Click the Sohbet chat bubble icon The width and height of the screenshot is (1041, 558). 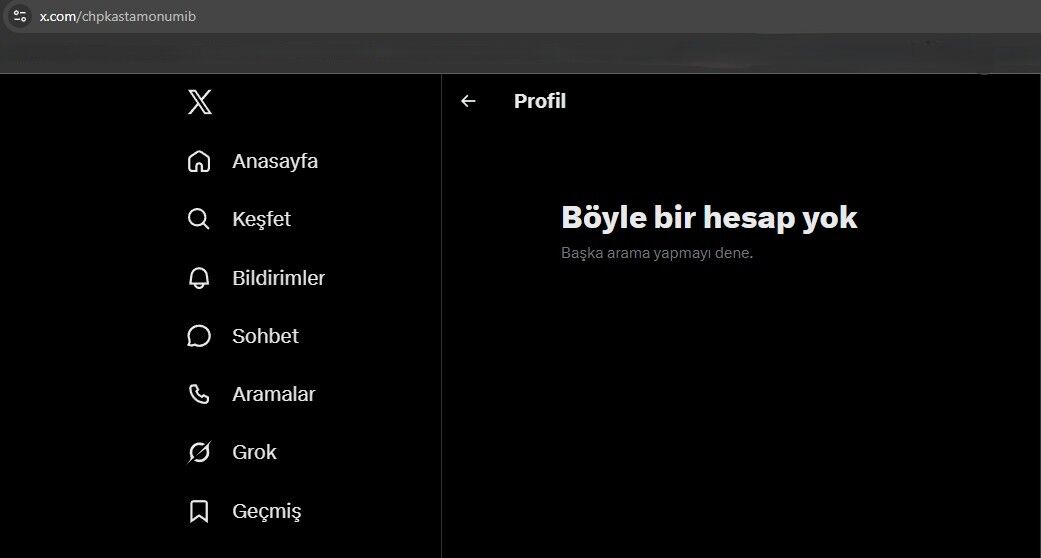[199, 336]
